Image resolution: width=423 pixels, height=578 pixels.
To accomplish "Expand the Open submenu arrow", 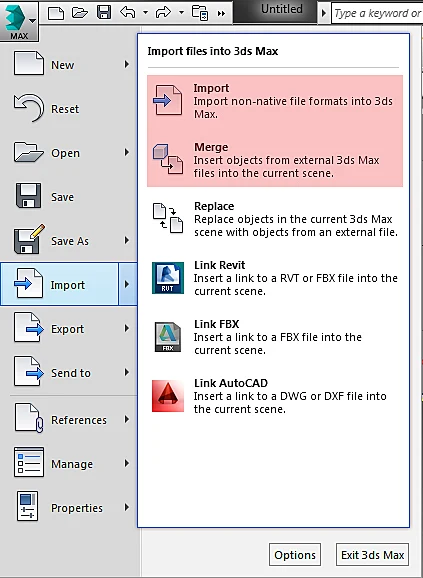I will tap(127, 152).
